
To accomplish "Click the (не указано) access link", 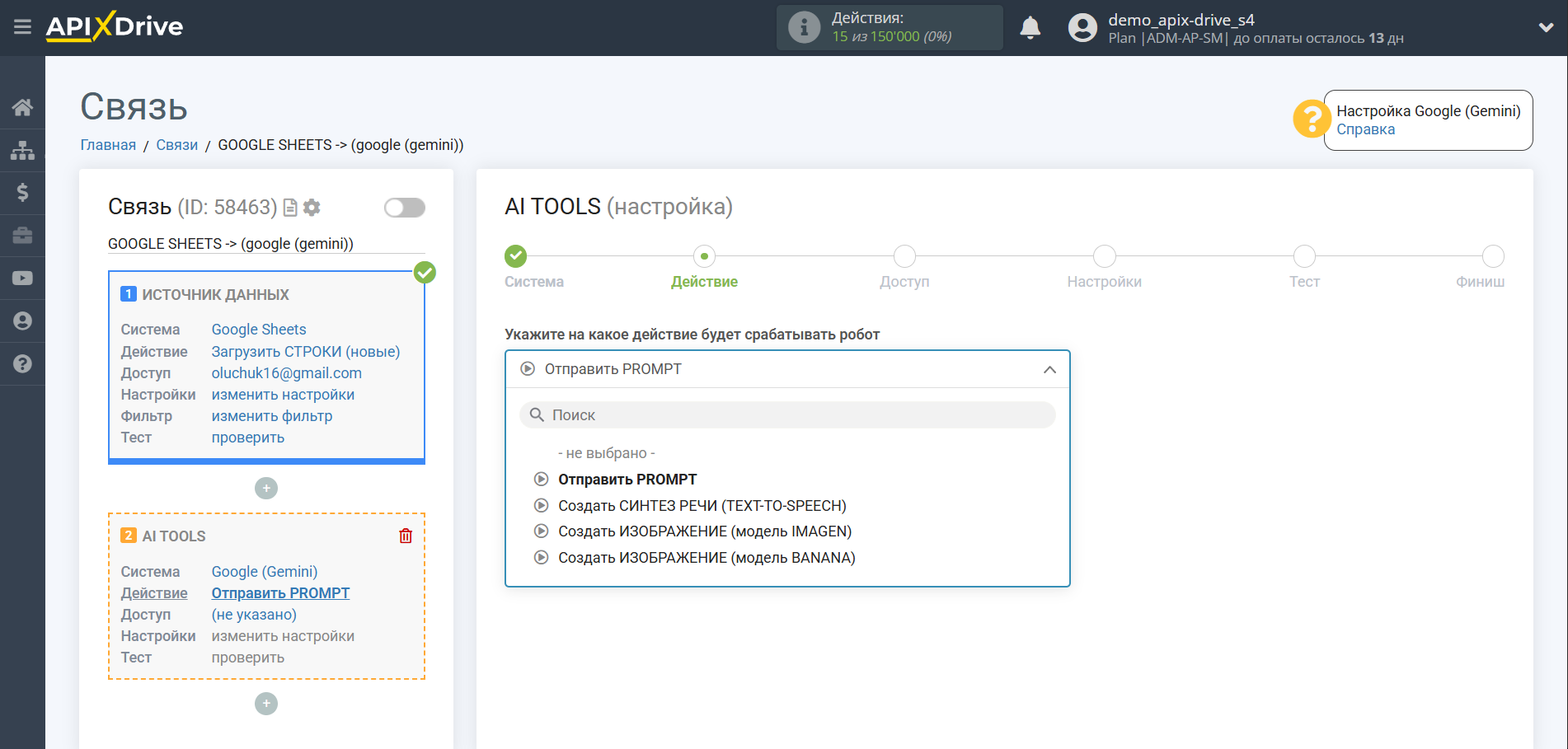I will pos(254,615).
